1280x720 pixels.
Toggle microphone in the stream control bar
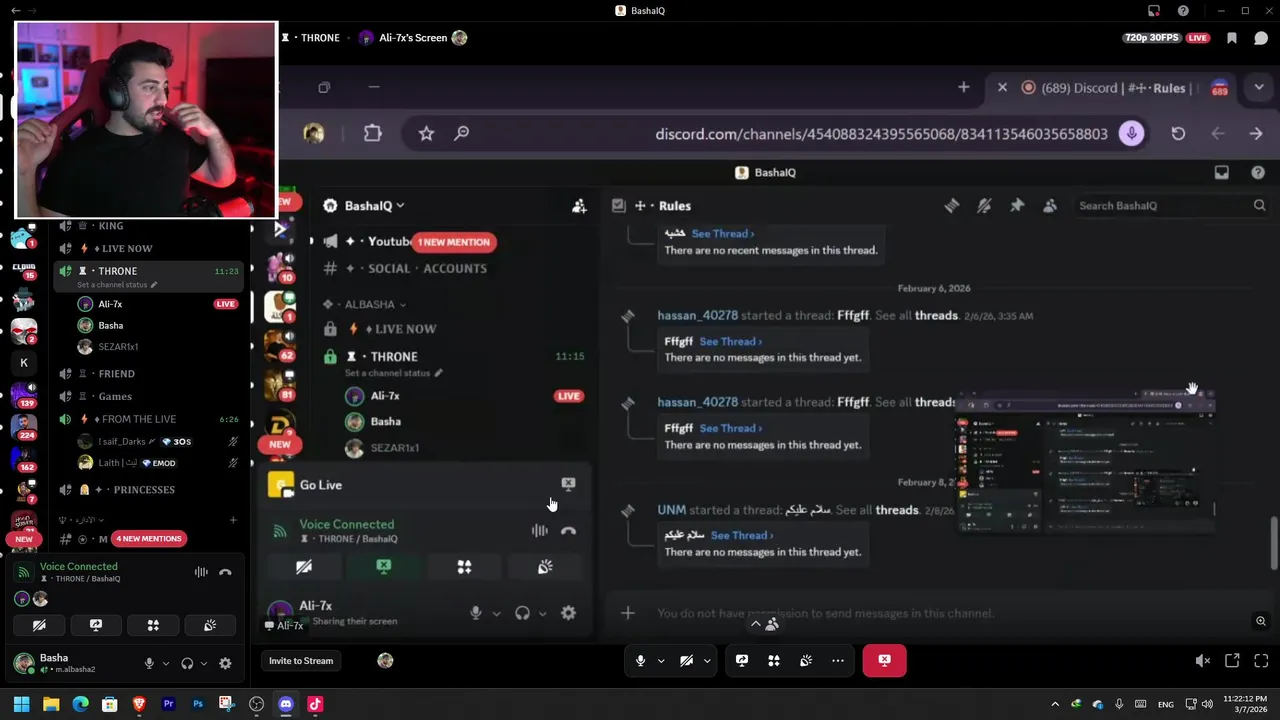641,660
